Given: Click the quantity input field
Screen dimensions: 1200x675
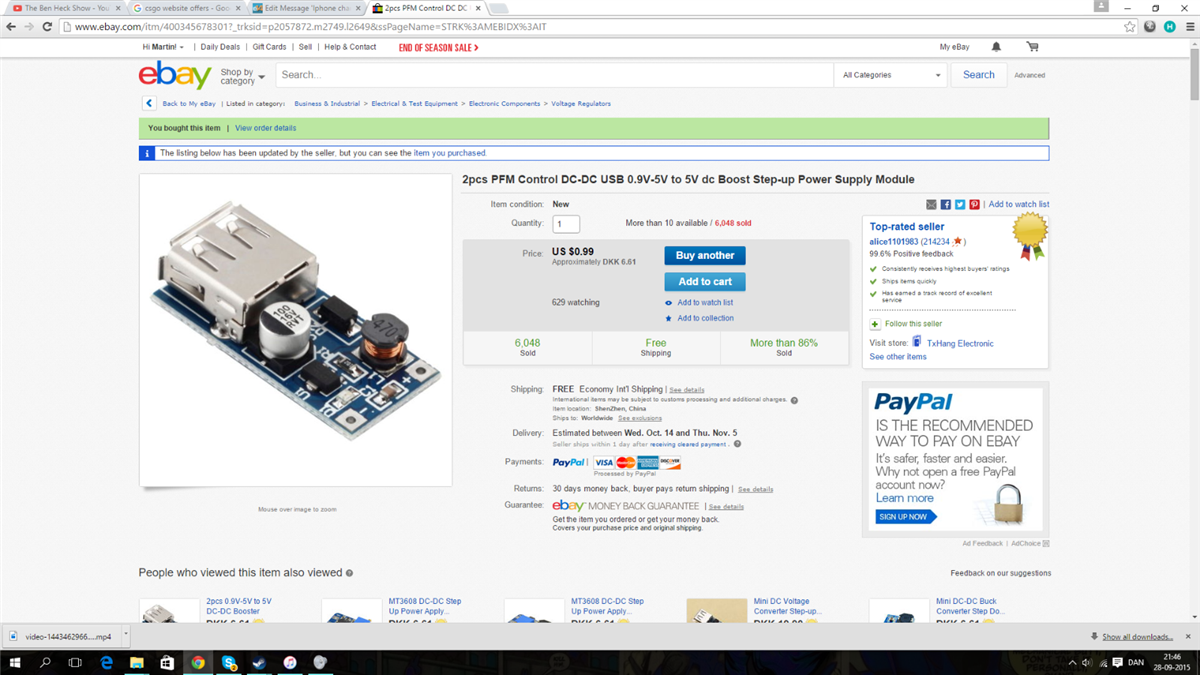Looking at the screenshot, I should [x=566, y=224].
